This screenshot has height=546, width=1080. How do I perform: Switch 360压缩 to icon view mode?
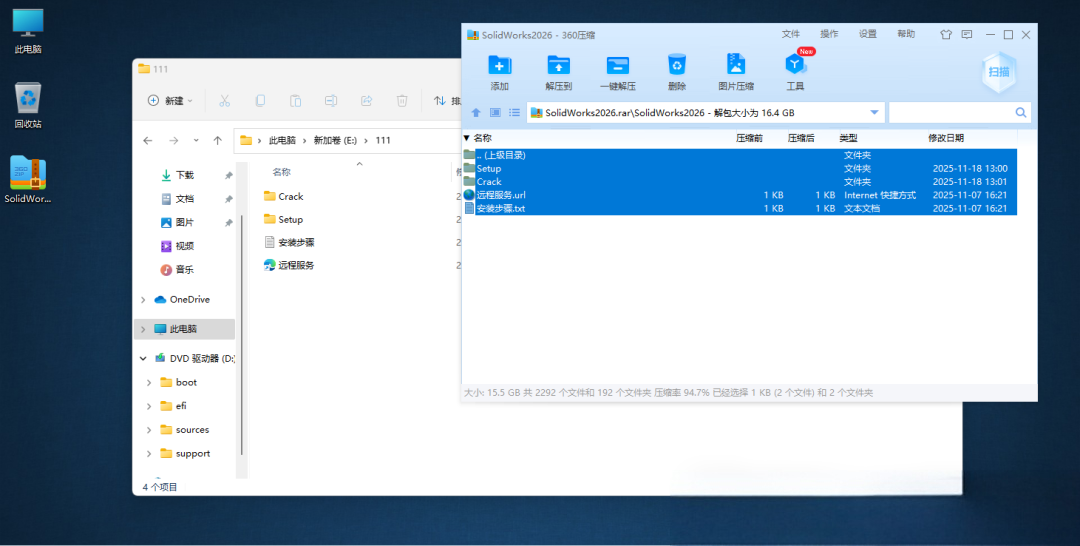[495, 113]
